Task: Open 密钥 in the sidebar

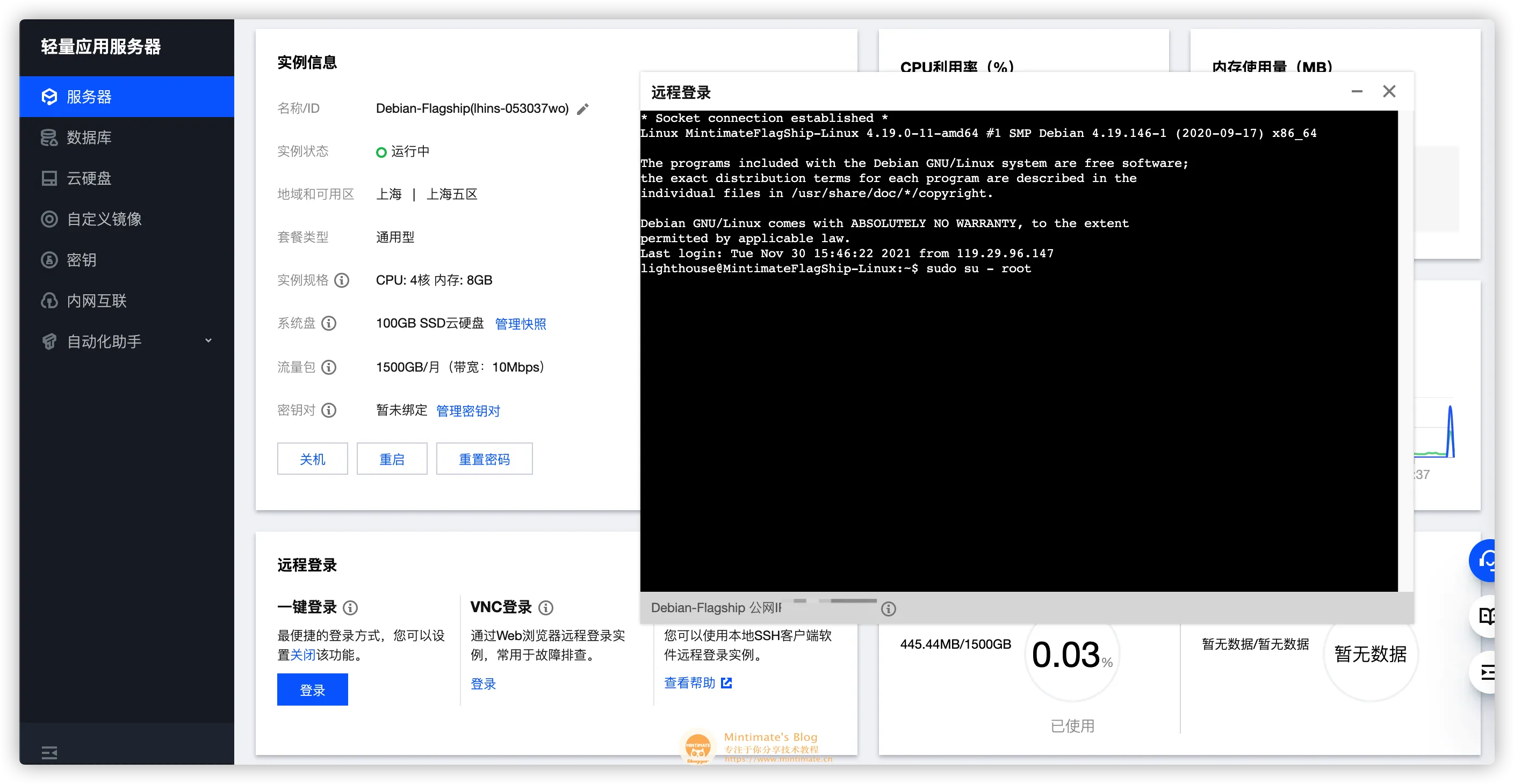Action: [126, 259]
